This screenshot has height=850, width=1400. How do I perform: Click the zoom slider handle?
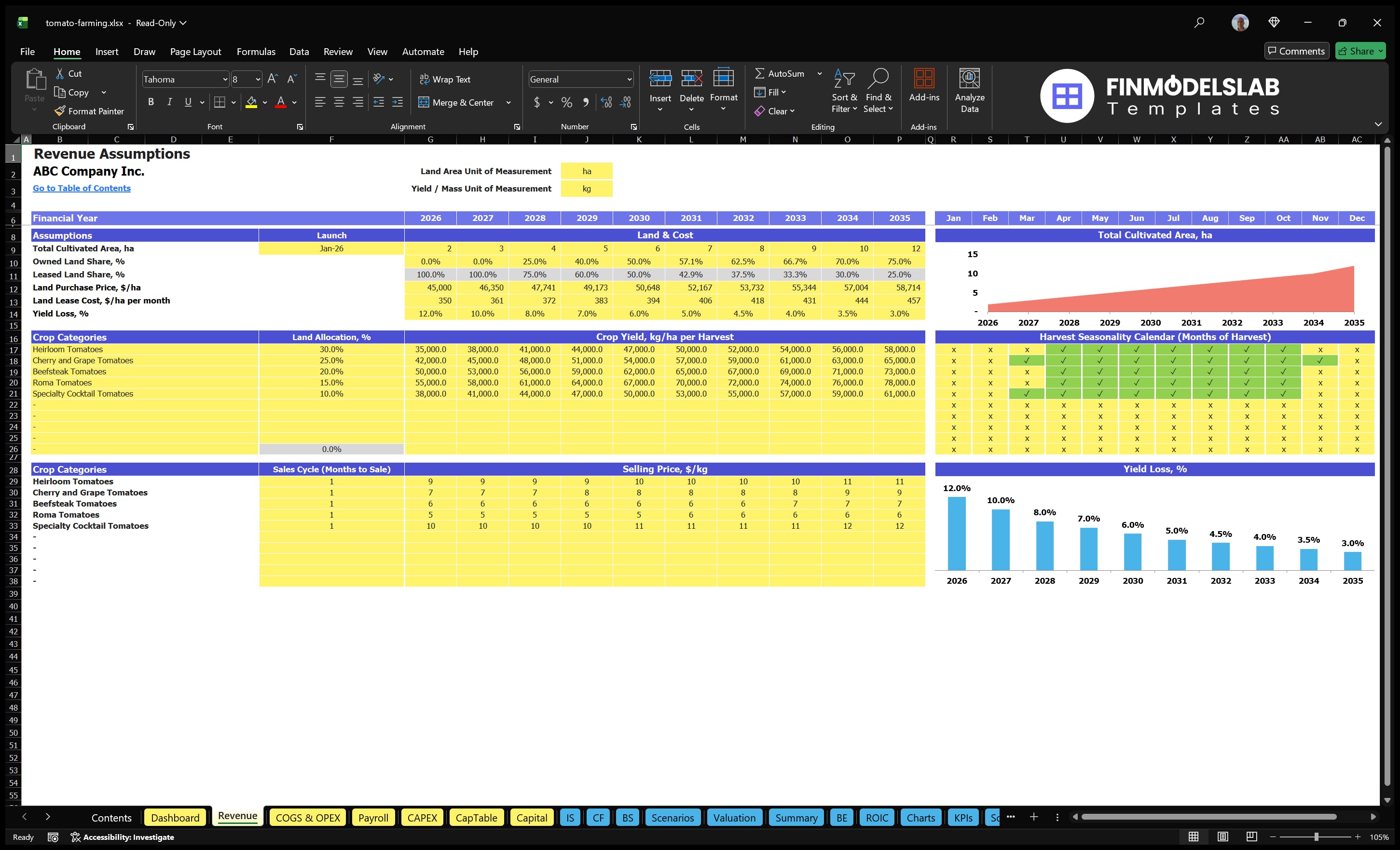point(1316,836)
